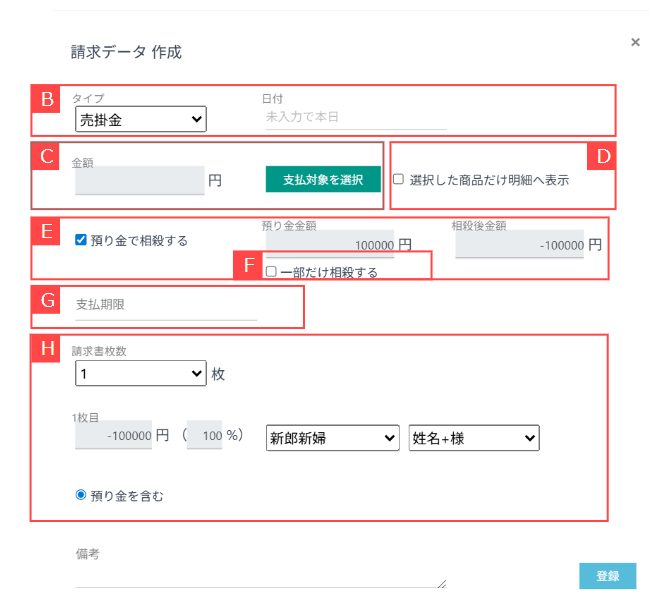Select the 預り金を含む radio button

point(81,494)
